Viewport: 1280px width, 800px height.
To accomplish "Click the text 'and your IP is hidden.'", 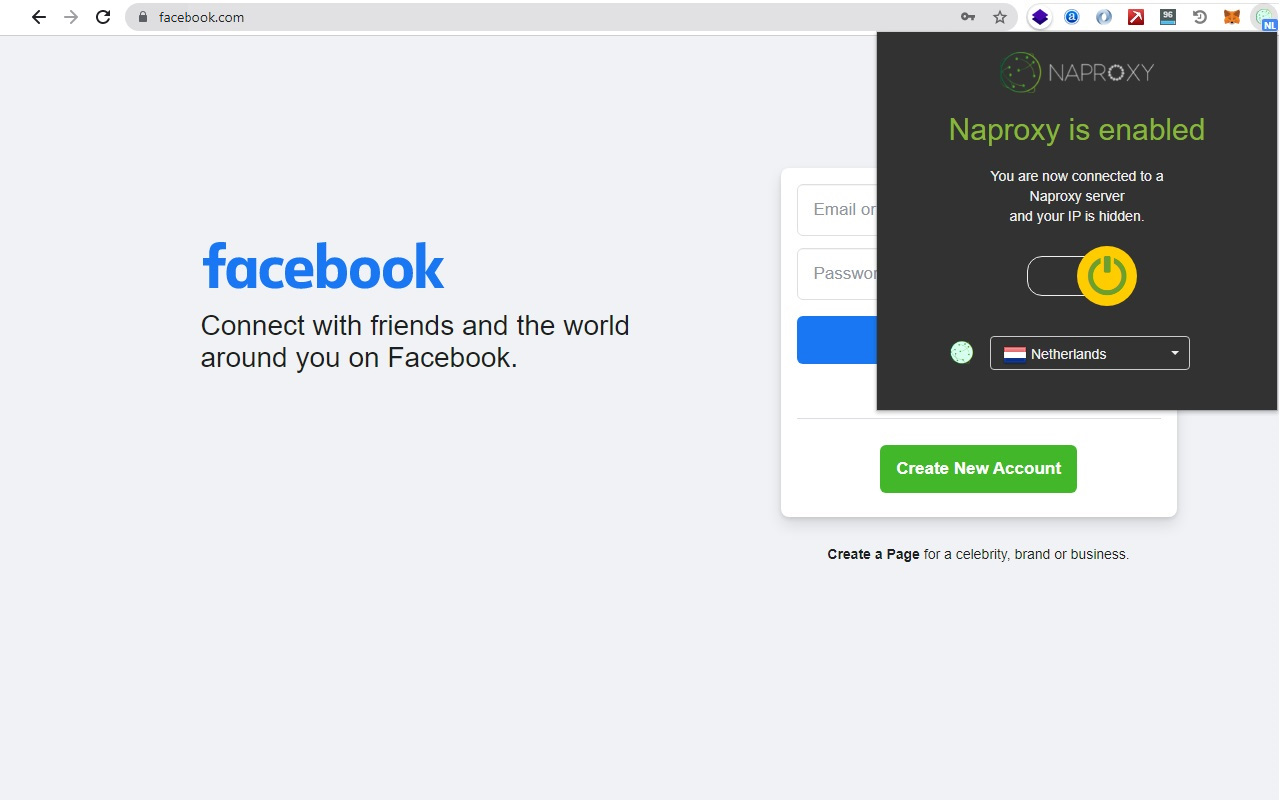I will [1077, 216].
